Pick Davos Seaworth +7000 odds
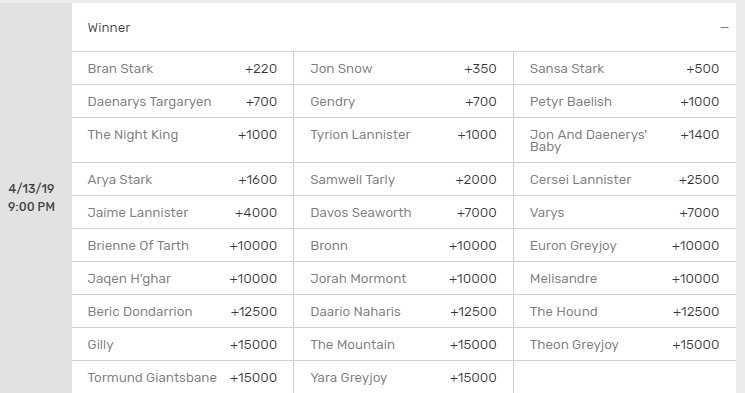 pyautogui.click(x=403, y=212)
